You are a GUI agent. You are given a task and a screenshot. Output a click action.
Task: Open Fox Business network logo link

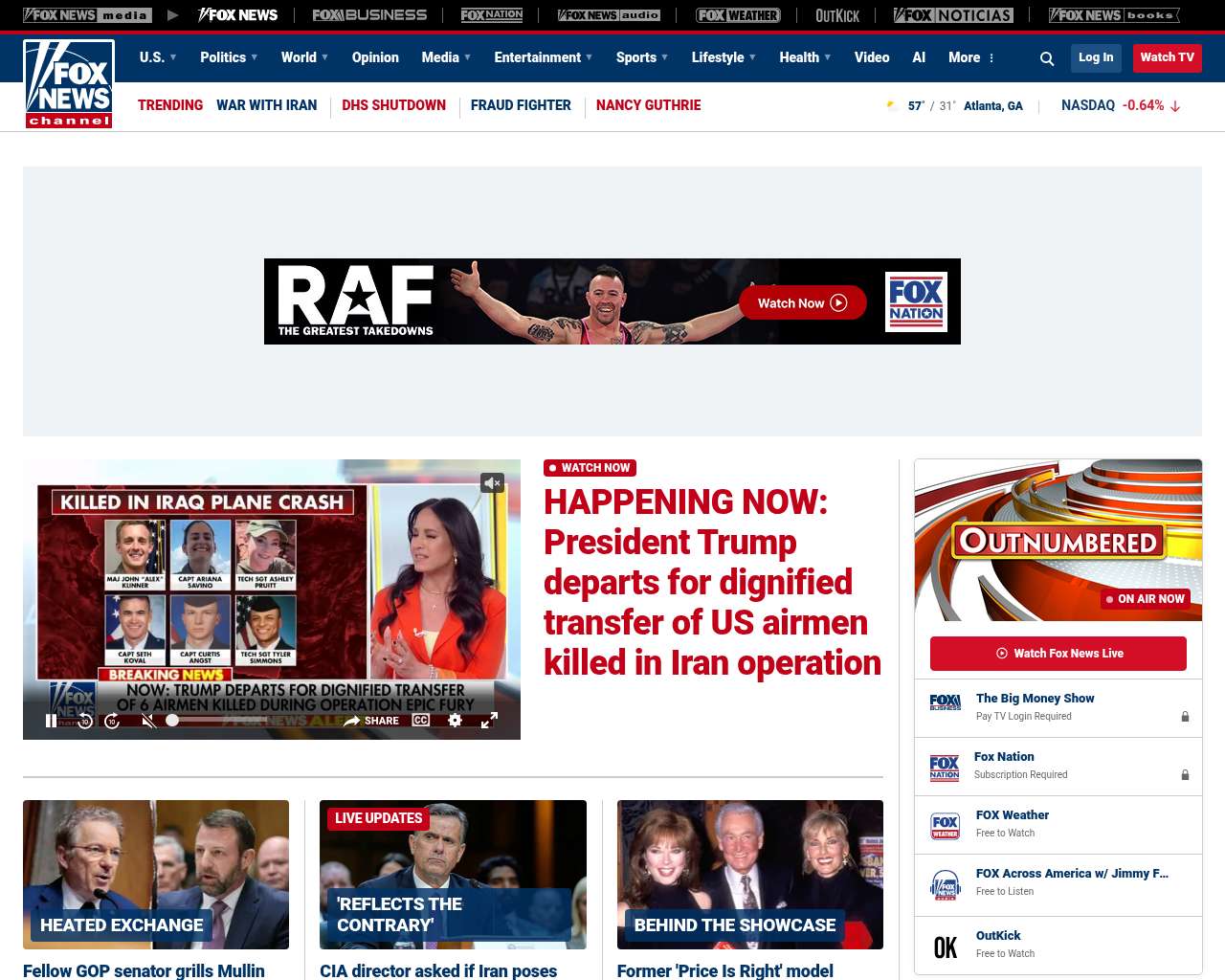[369, 15]
